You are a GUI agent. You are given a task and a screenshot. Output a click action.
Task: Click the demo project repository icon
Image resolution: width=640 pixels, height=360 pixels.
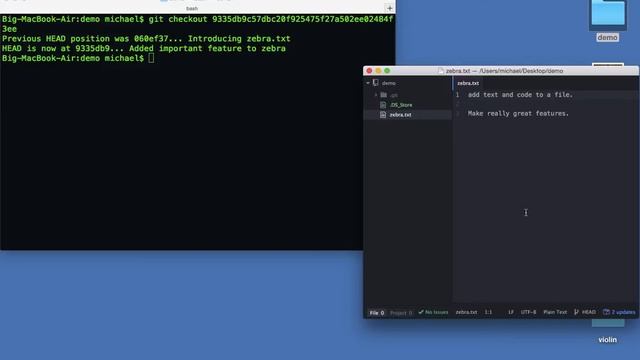tap(376, 82)
